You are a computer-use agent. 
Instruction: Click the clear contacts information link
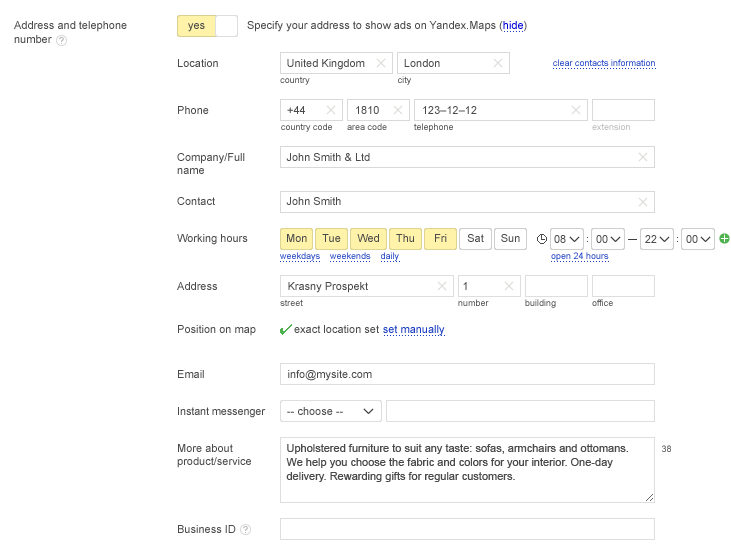pos(604,63)
